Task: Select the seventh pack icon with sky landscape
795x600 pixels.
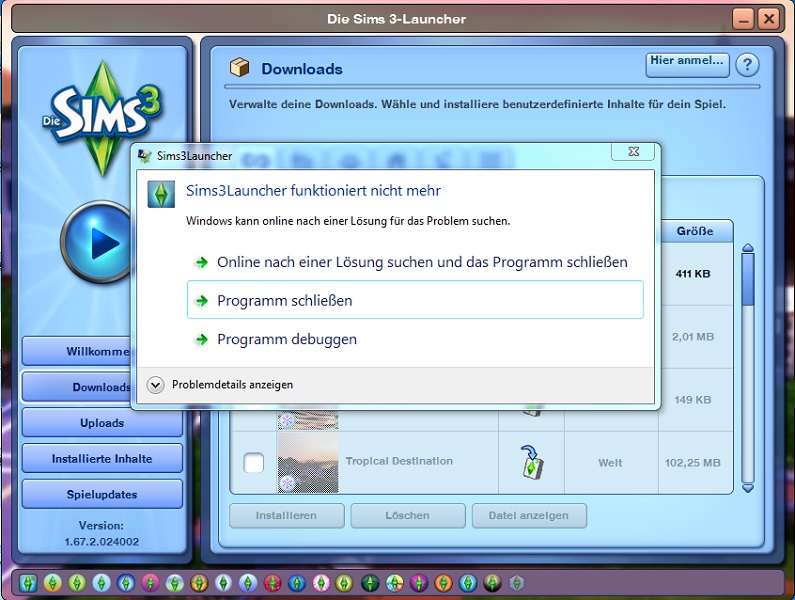Action: tap(174, 583)
